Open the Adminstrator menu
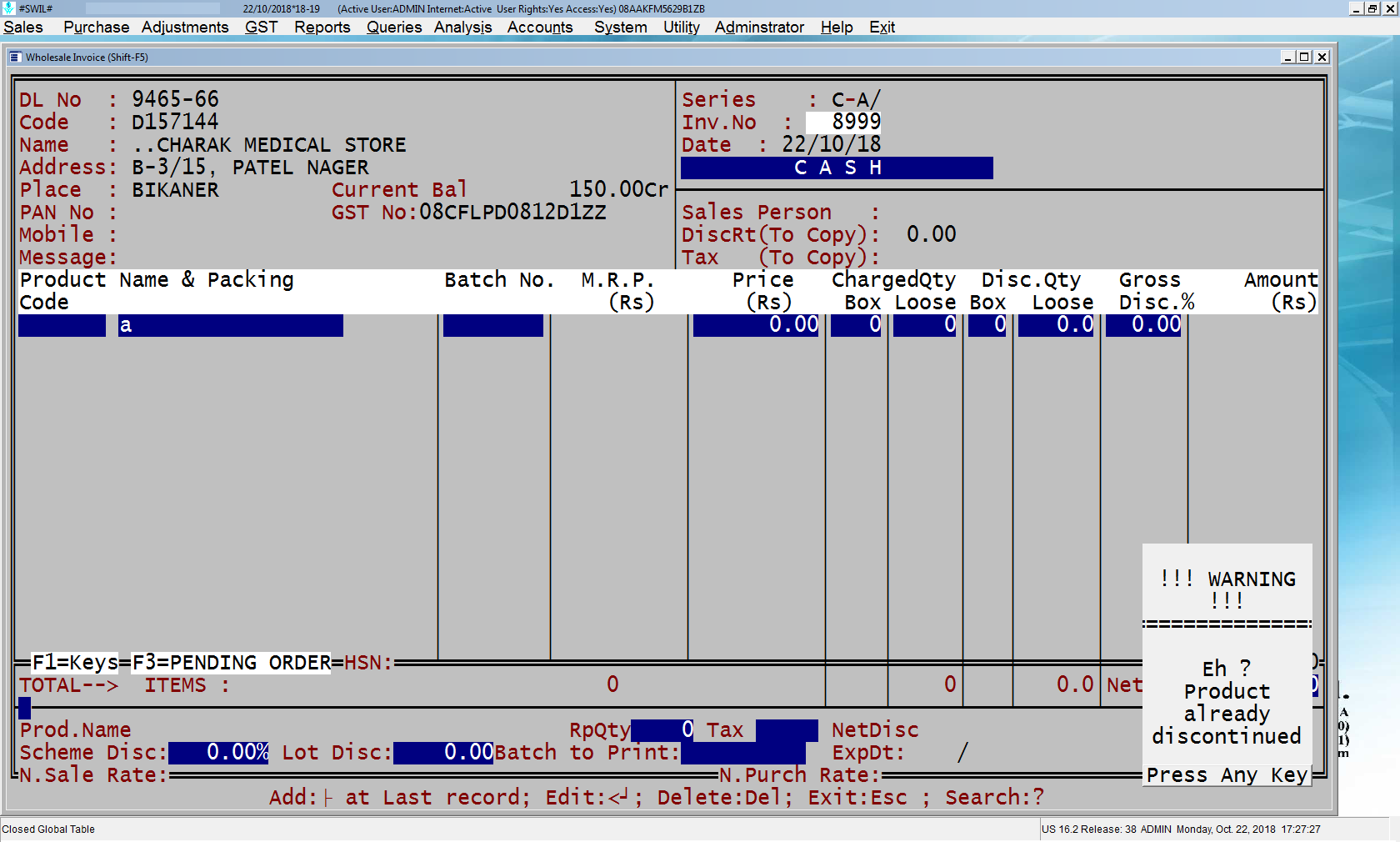Image resolution: width=1400 pixels, height=842 pixels. (x=759, y=28)
